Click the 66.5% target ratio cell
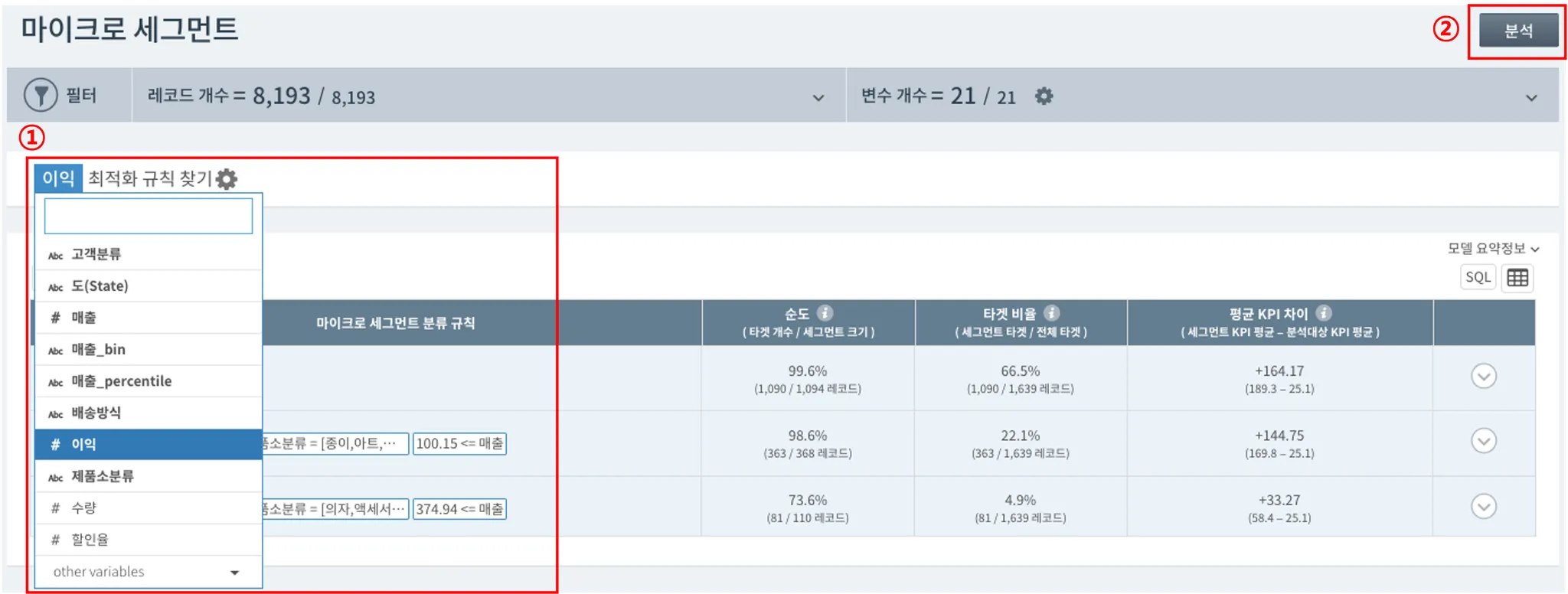The height and width of the screenshot is (594, 1568). pyautogui.click(x=1021, y=379)
